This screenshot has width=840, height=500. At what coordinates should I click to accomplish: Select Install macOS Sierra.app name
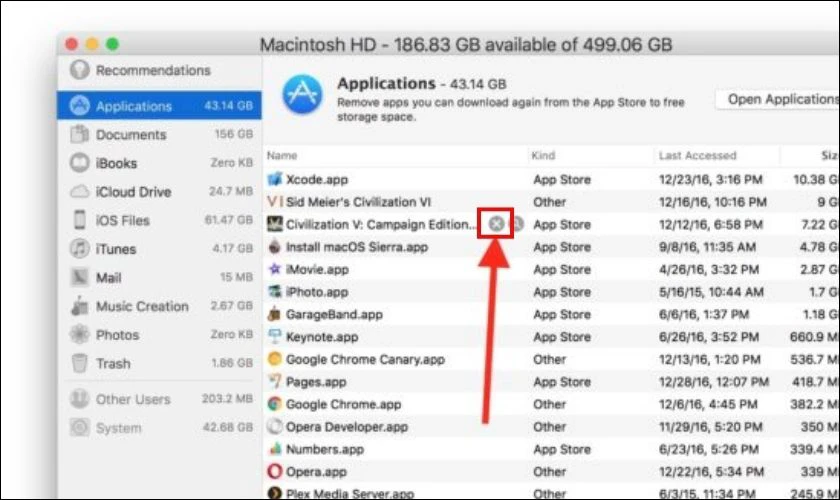[x=357, y=247]
